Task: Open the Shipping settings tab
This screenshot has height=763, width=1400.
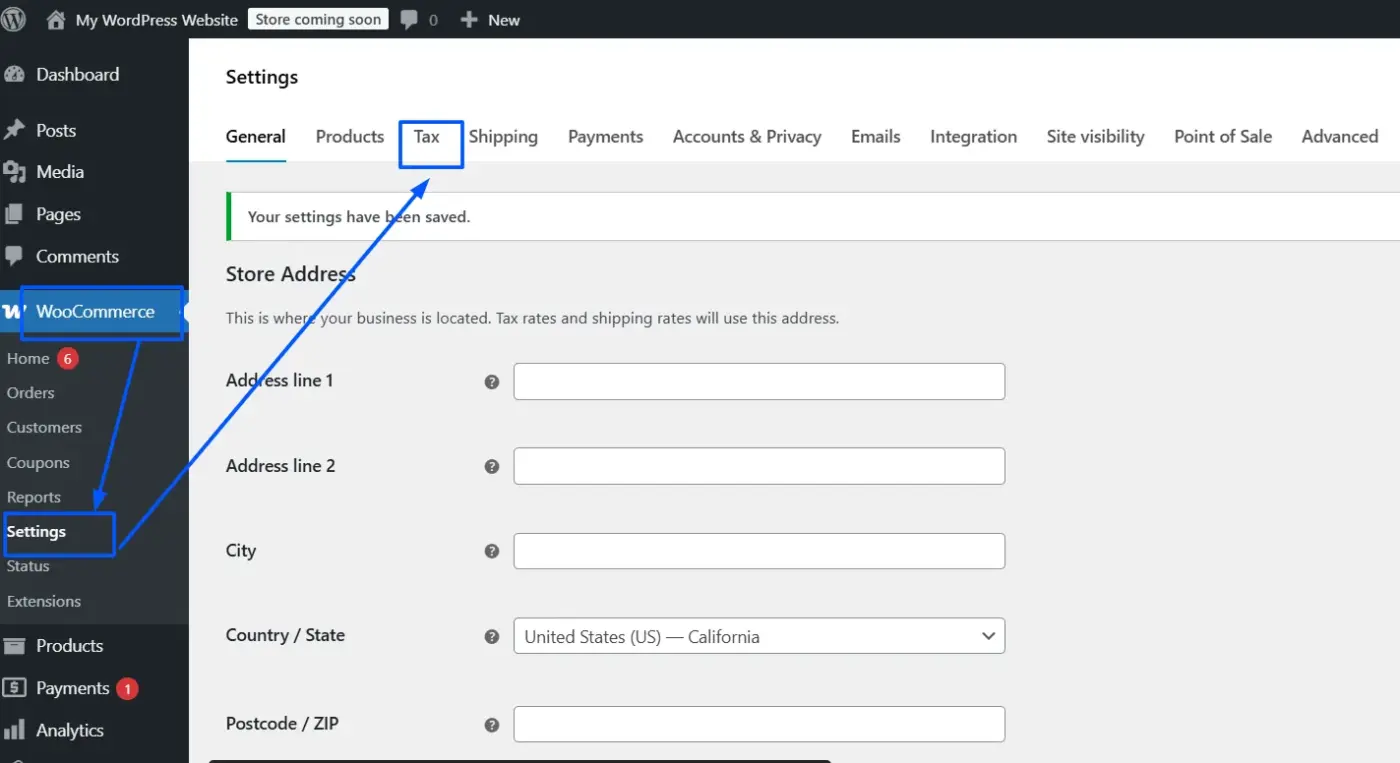Action: pyautogui.click(x=503, y=137)
